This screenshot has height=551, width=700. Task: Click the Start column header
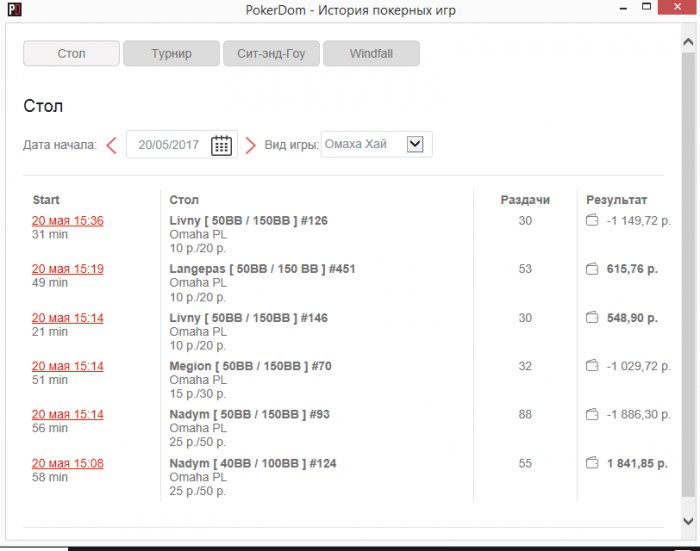pos(46,200)
